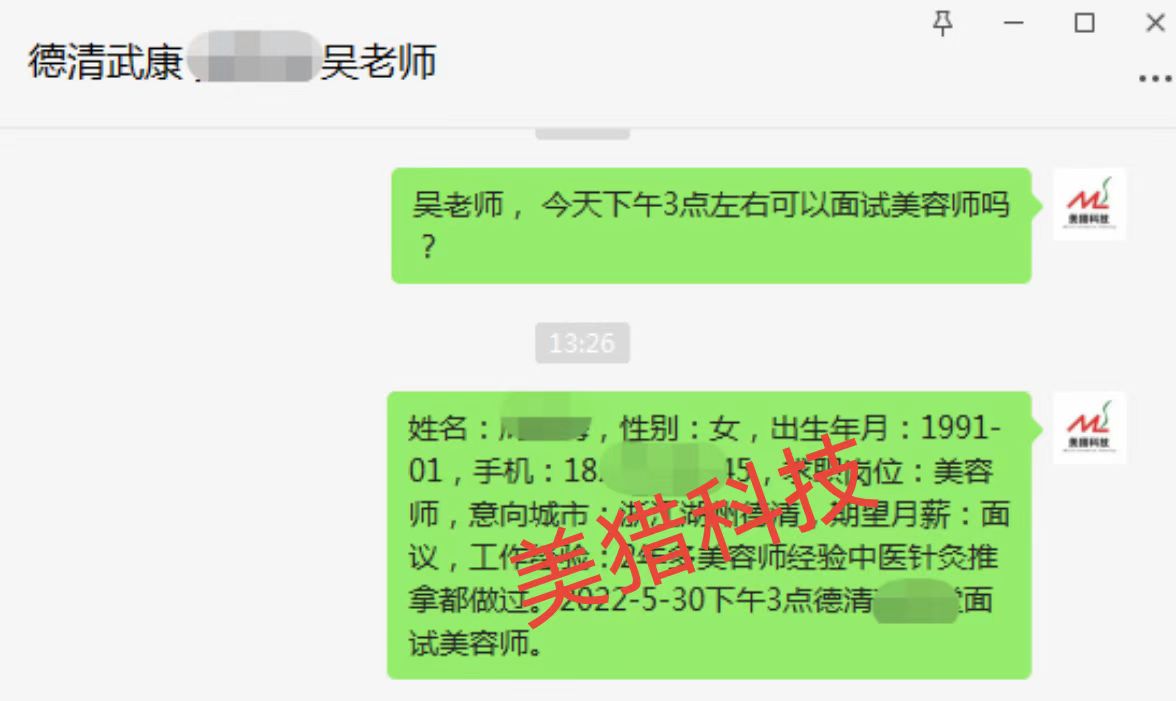This screenshot has height=701, width=1176.
Task: Pin the chat window on top
Action: pos(943,23)
